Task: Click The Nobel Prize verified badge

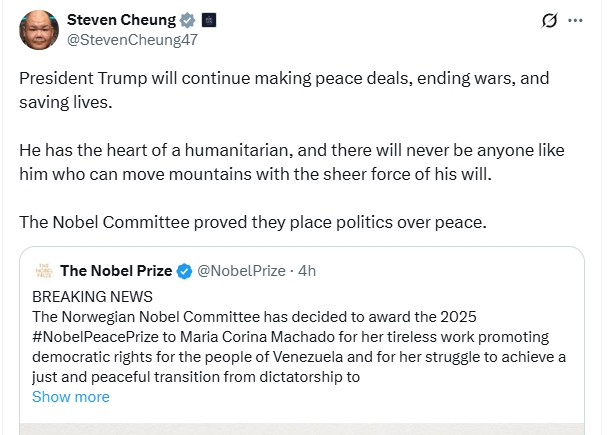Action: (x=185, y=271)
